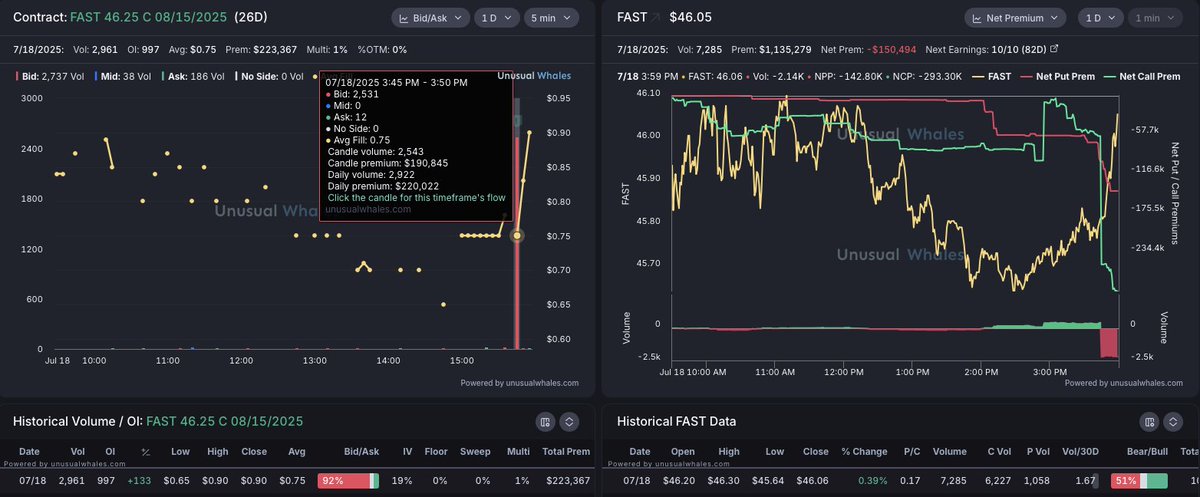Viewport: 1200px width, 497px height.
Task: Toggle No Side volume series in legend
Action: (271, 76)
